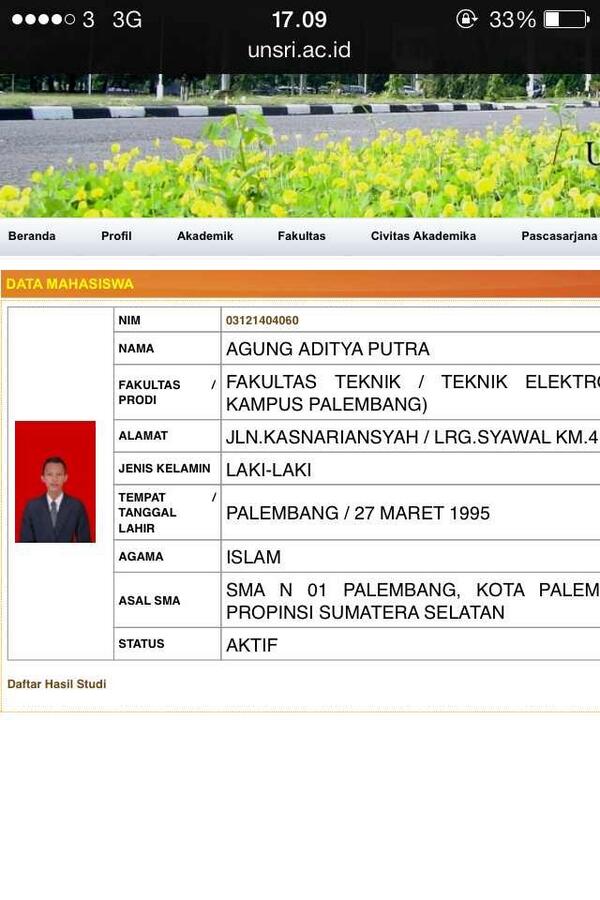Select the ISLAM religion value
600x900 pixels.
point(253,557)
